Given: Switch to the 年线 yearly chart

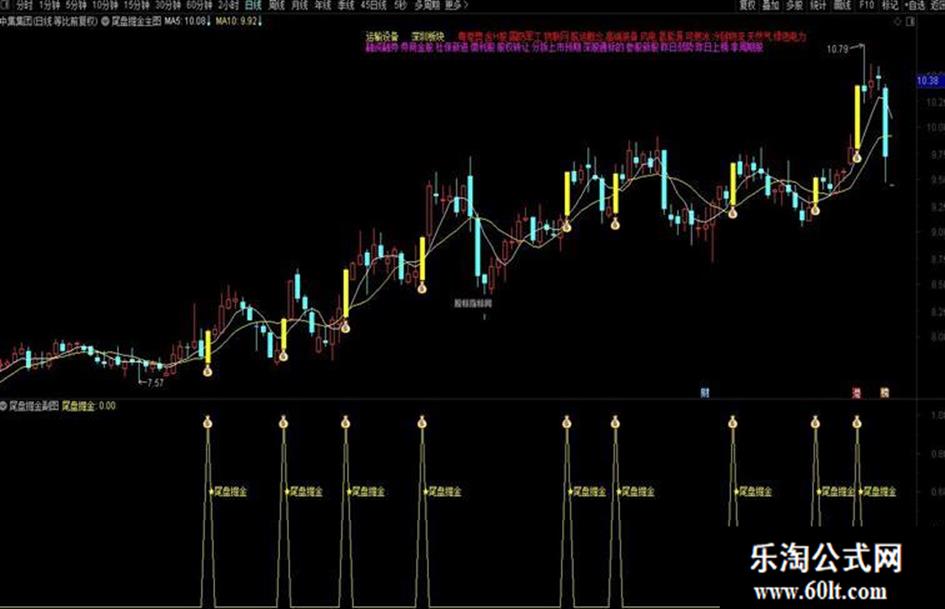Looking at the screenshot, I should [323, 5].
